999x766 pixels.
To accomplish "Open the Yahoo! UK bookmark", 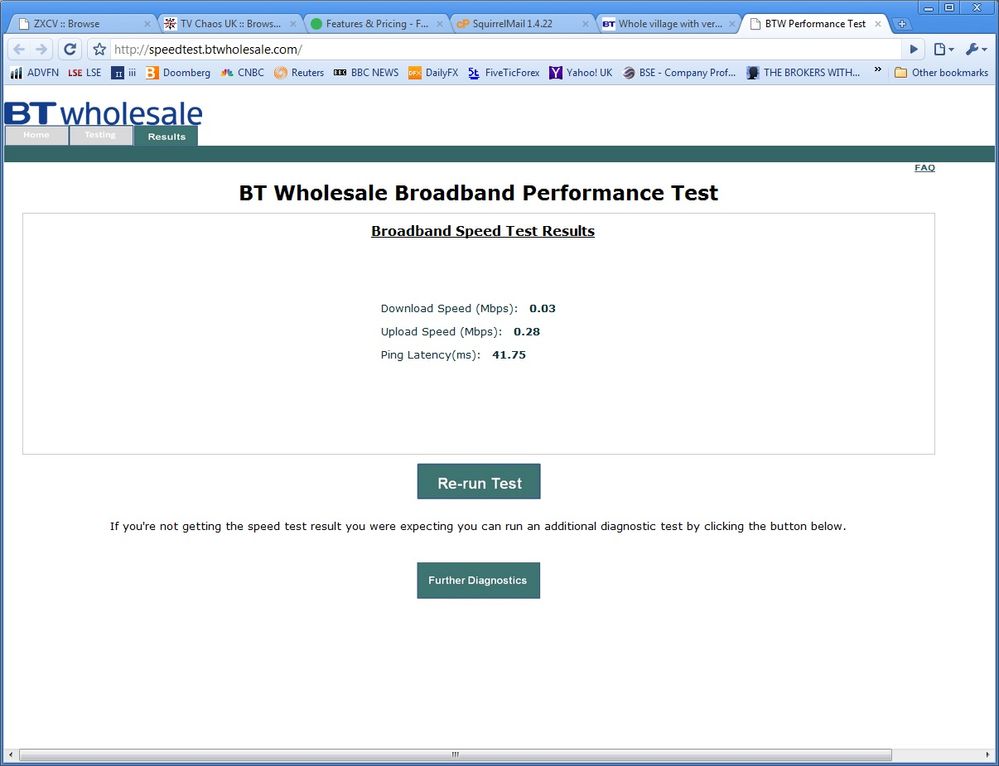I will point(580,73).
